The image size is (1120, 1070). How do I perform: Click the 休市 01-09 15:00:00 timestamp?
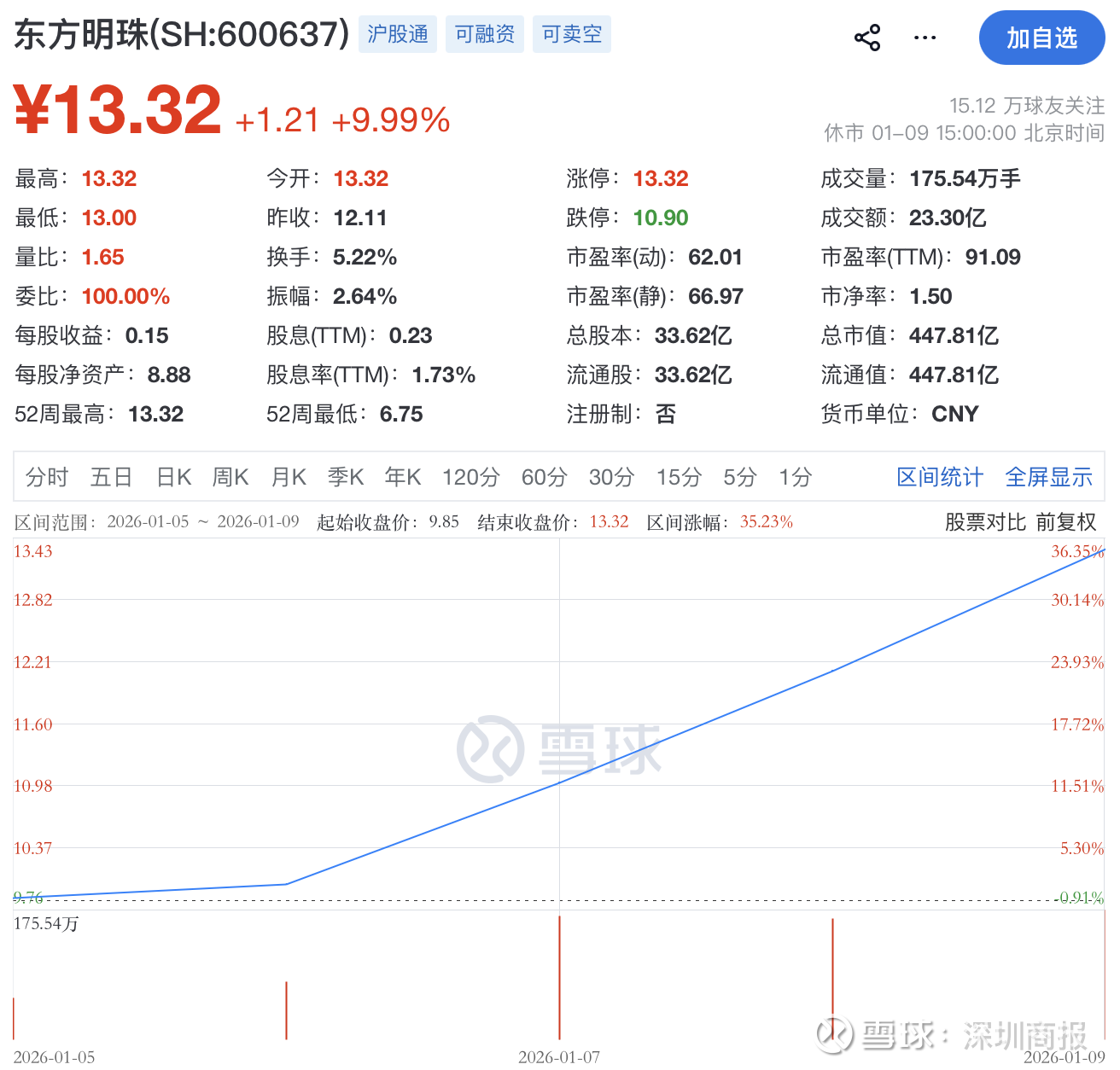pyautogui.click(x=965, y=133)
